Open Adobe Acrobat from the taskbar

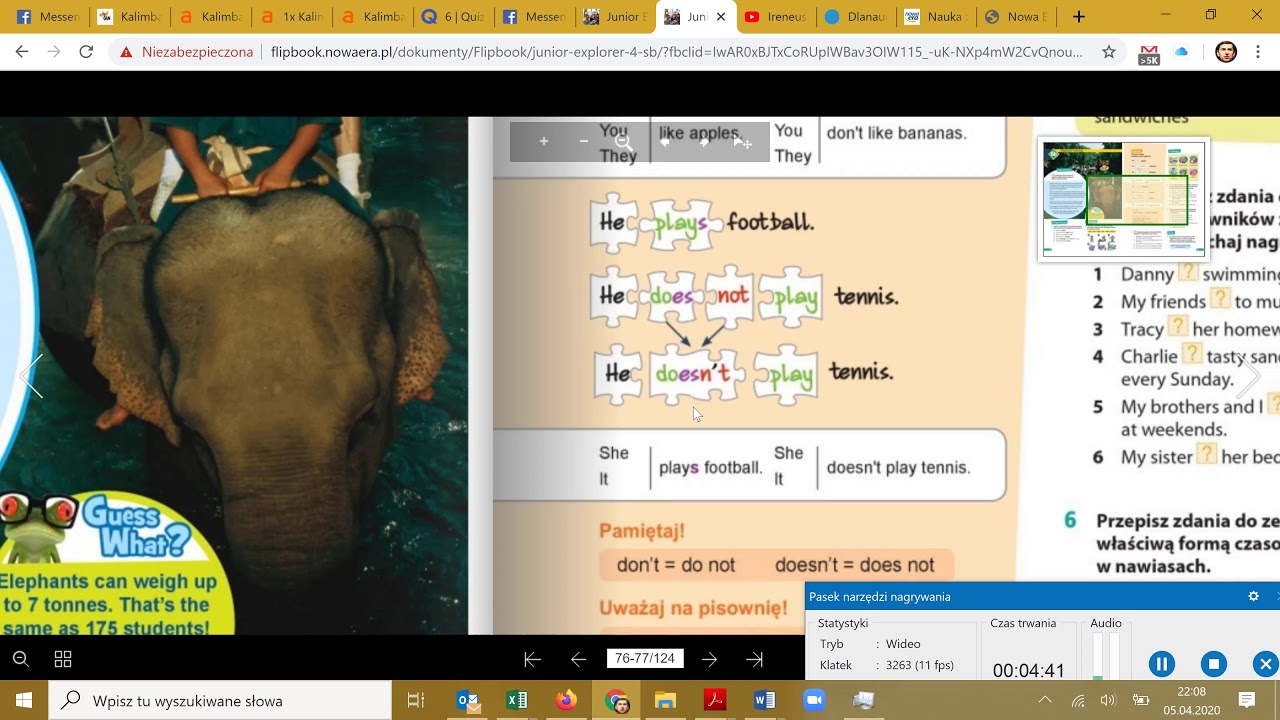tap(715, 700)
